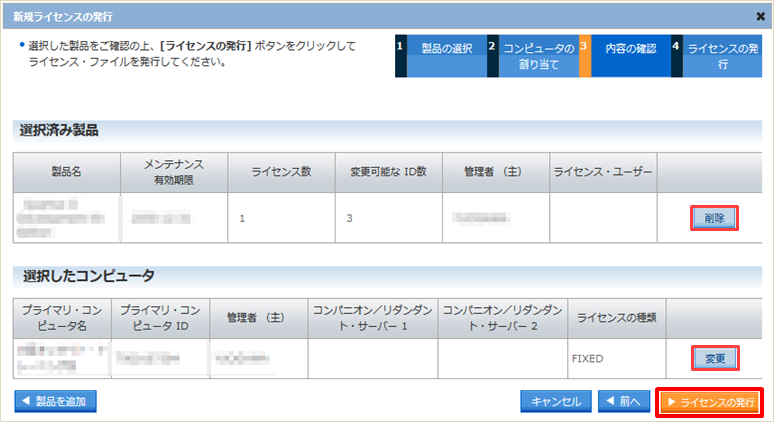The height and width of the screenshot is (422, 775).
Task: Click the 製品名 column header
Action: point(67,172)
